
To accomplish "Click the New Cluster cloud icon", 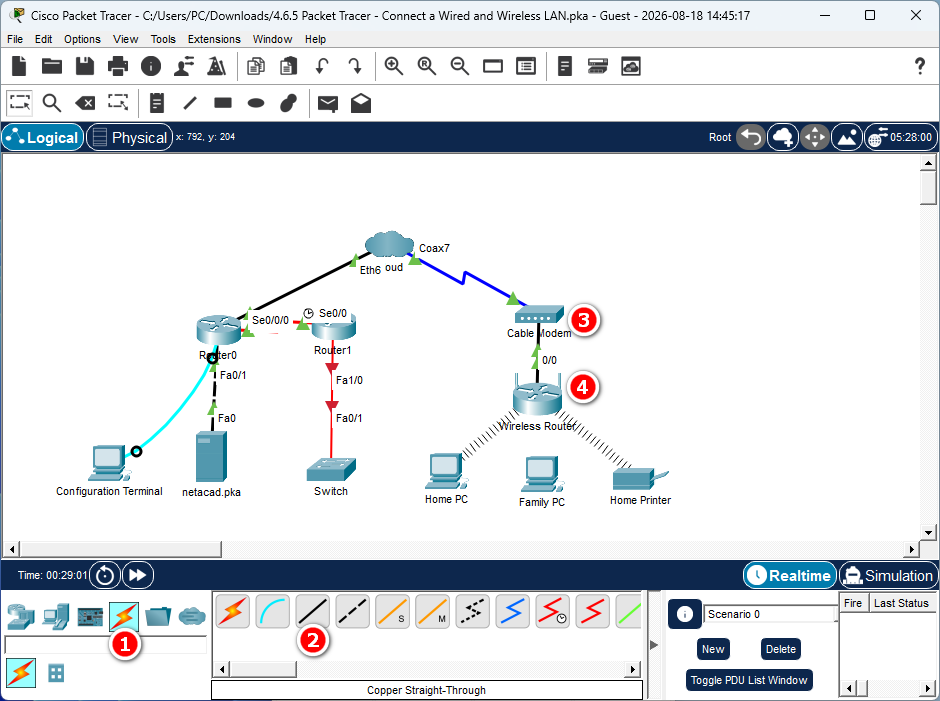I will pyautogui.click(x=783, y=137).
